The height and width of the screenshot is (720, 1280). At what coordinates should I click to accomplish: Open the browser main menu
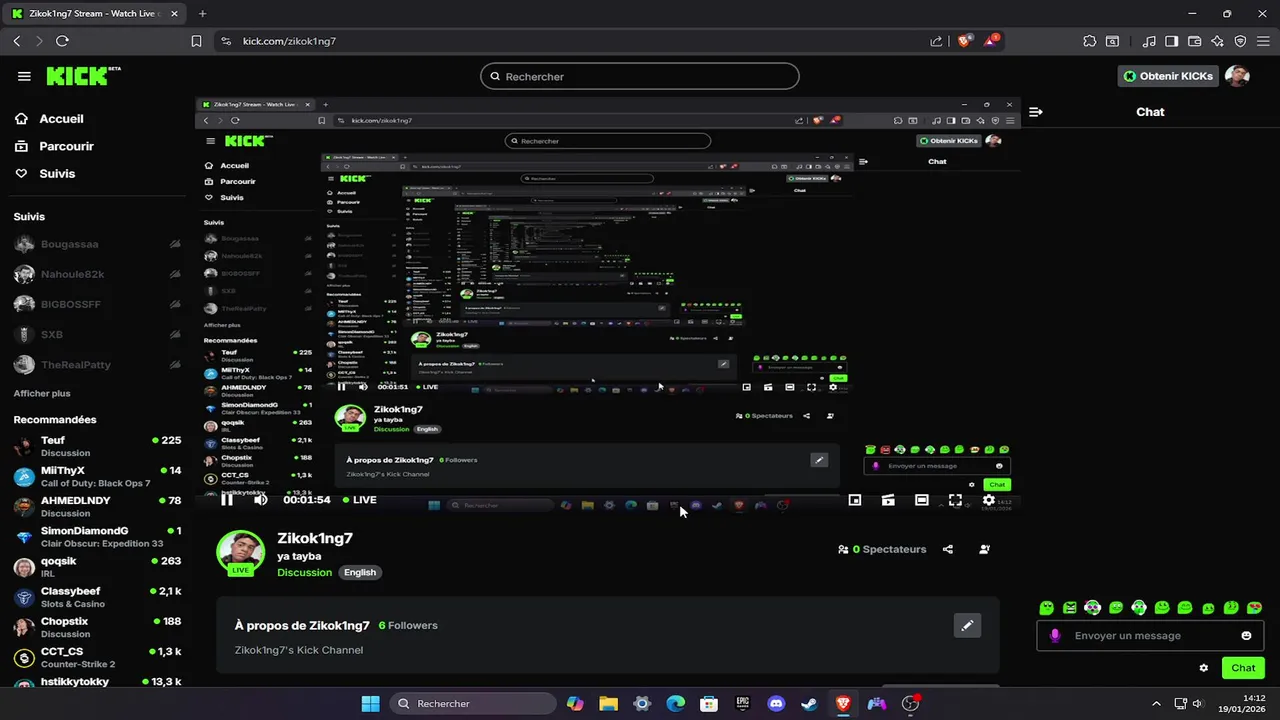point(1264,41)
